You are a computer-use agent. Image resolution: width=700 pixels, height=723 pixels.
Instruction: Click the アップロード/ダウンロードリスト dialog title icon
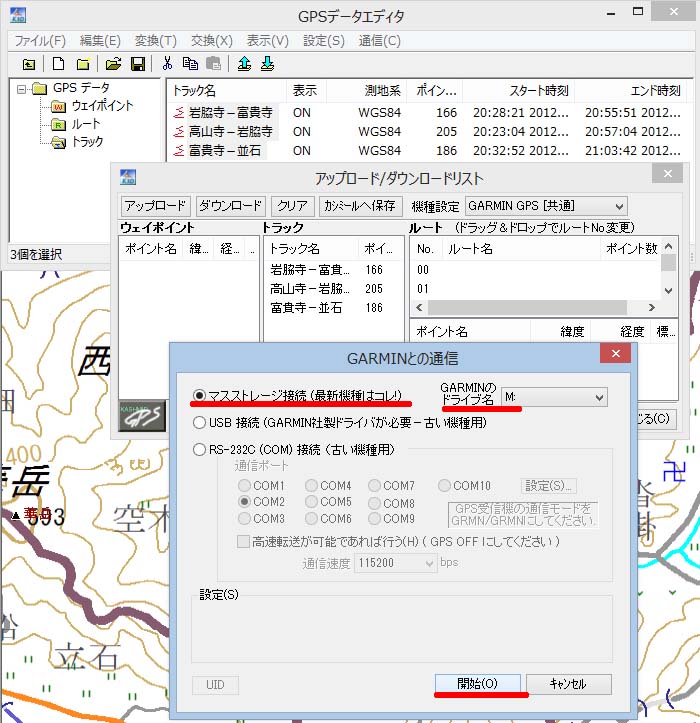128,177
